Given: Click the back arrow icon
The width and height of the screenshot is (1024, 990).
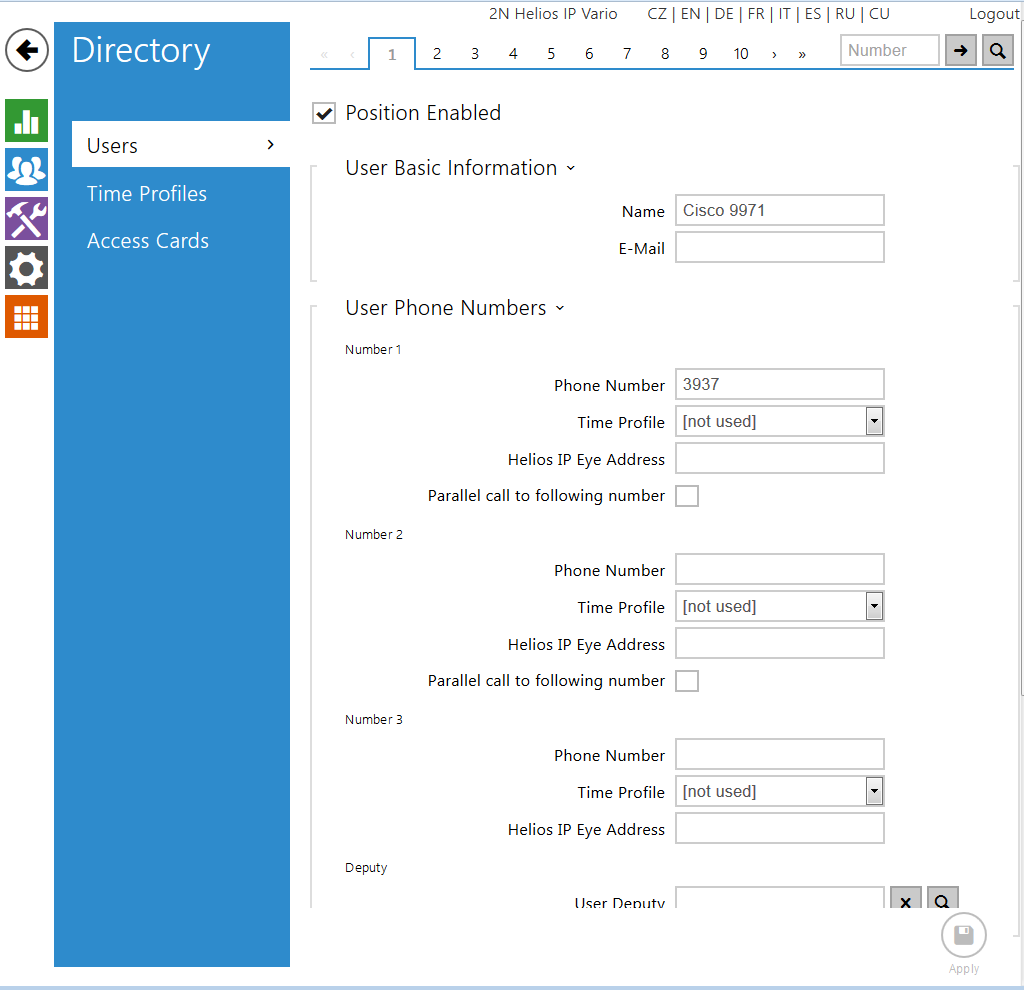Looking at the screenshot, I should tap(27, 50).
